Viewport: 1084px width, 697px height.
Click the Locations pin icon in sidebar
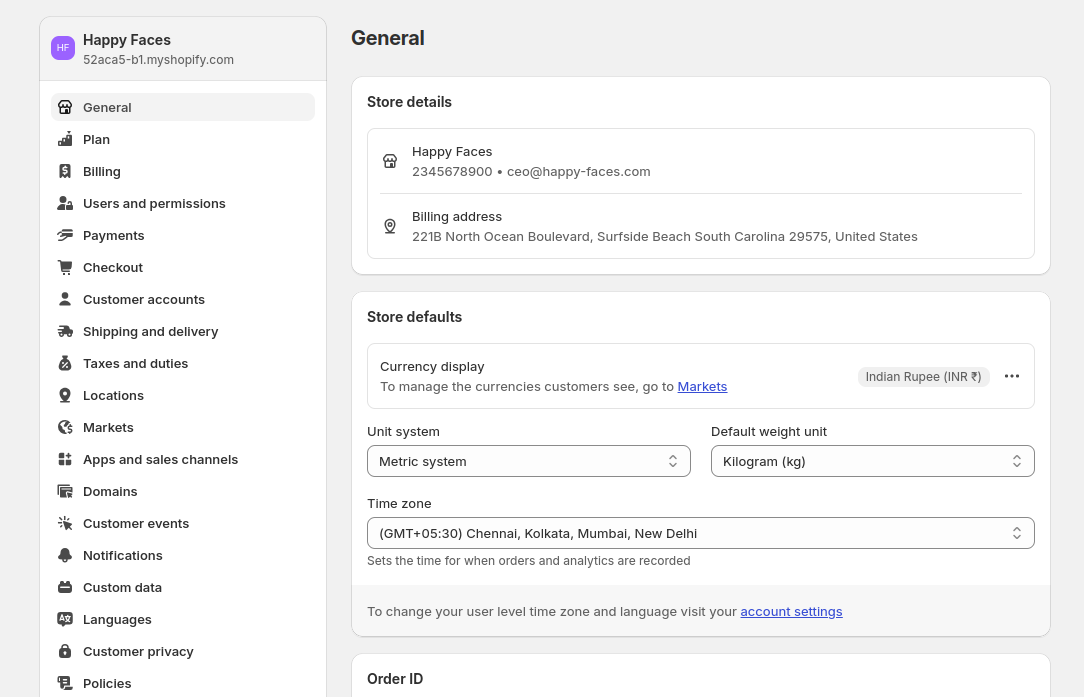pos(65,395)
